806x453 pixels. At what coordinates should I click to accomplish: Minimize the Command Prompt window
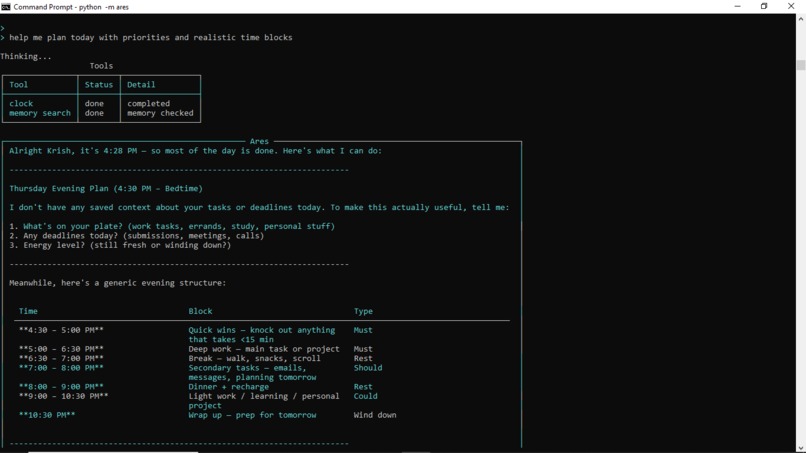coord(738,7)
